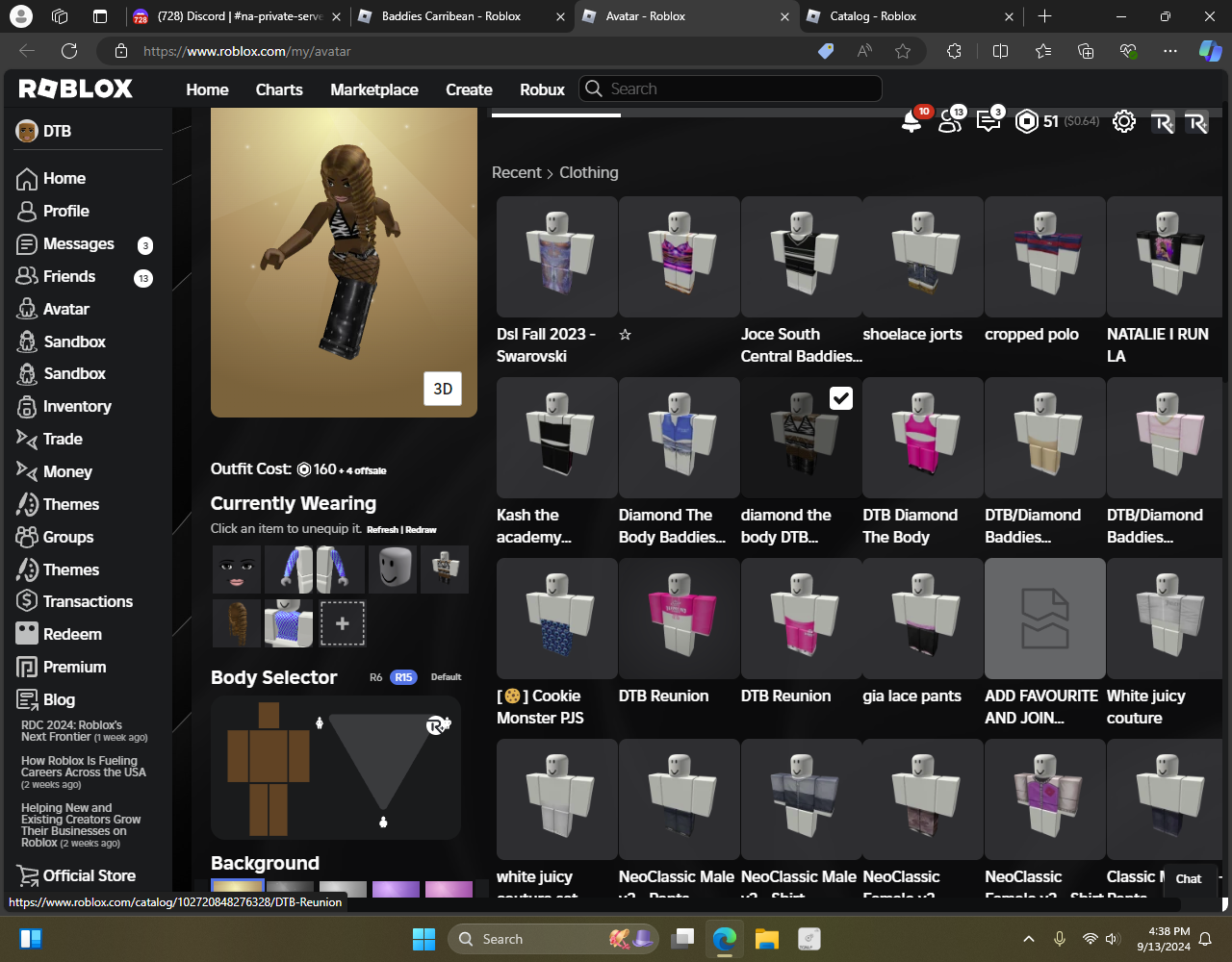
Task: Select the Default body option
Action: coord(446,677)
